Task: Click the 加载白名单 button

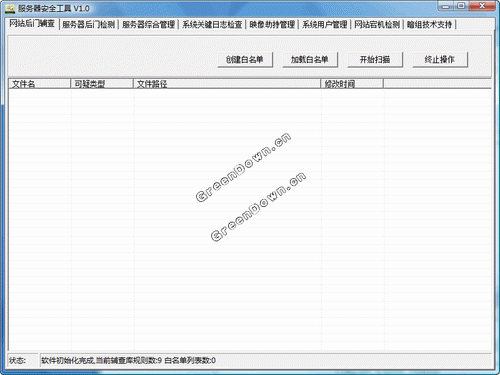Action: pos(310,60)
